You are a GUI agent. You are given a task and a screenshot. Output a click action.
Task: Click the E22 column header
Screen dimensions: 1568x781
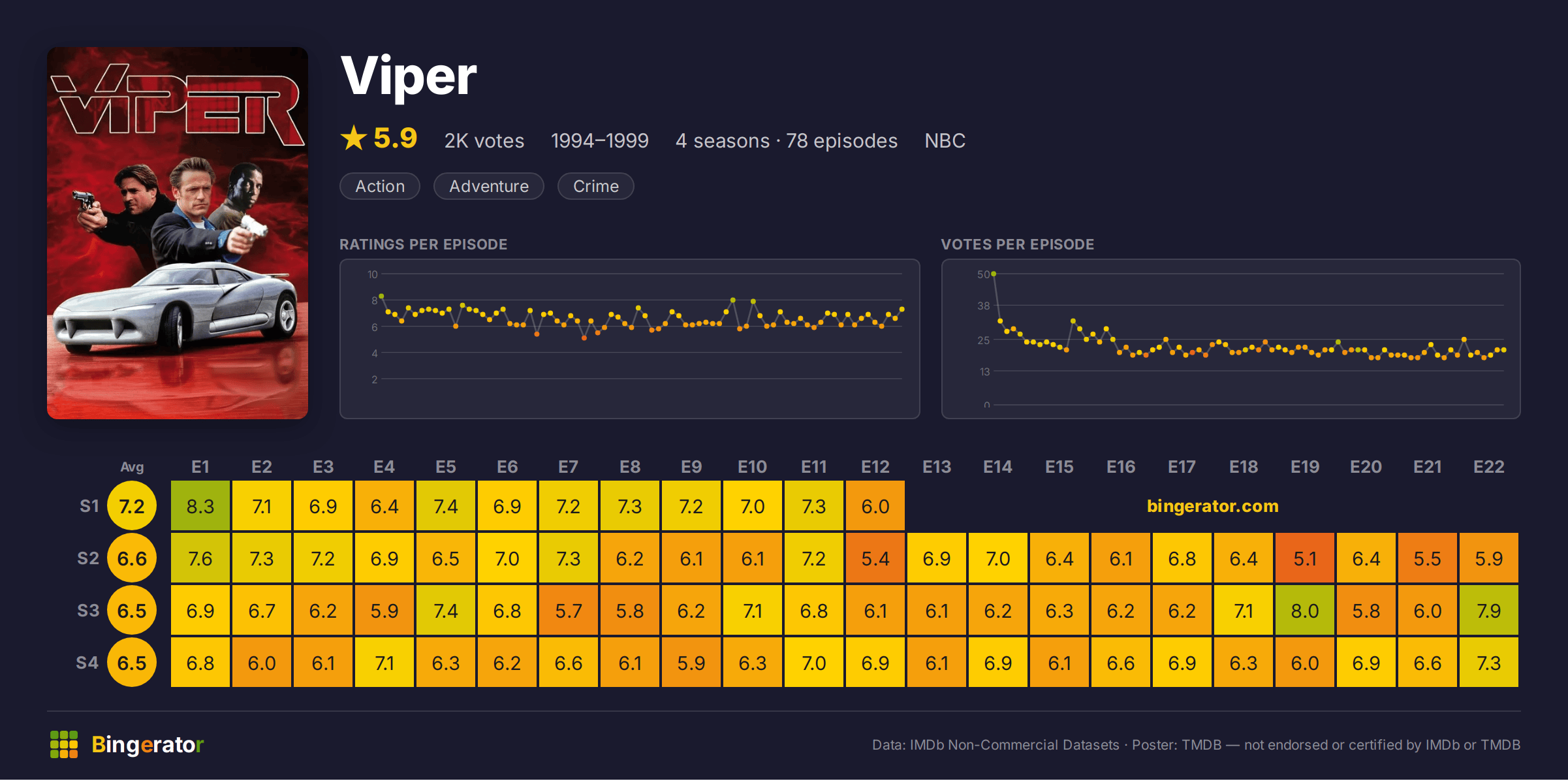click(x=1489, y=467)
